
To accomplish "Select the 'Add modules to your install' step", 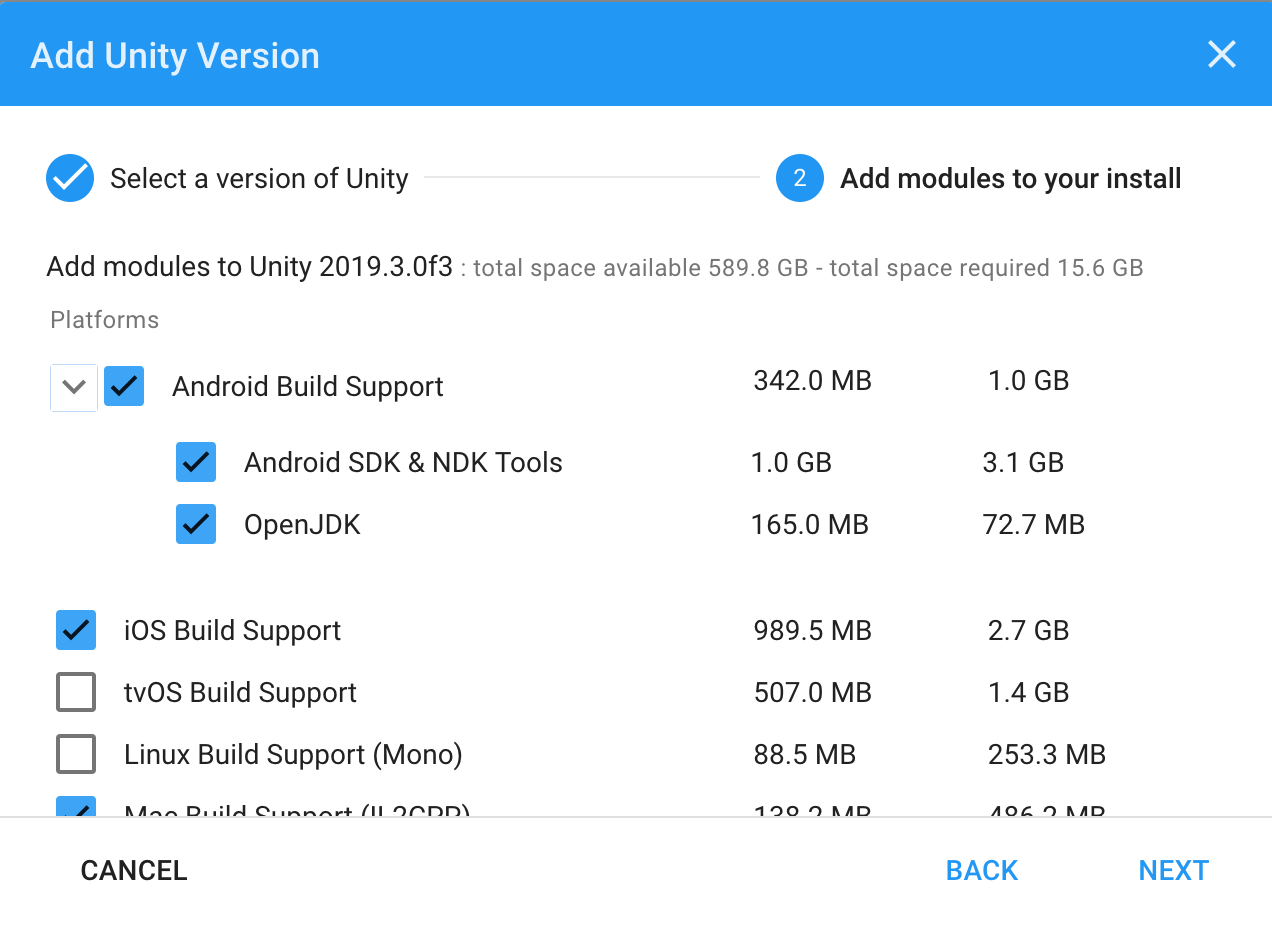I will [1010, 179].
